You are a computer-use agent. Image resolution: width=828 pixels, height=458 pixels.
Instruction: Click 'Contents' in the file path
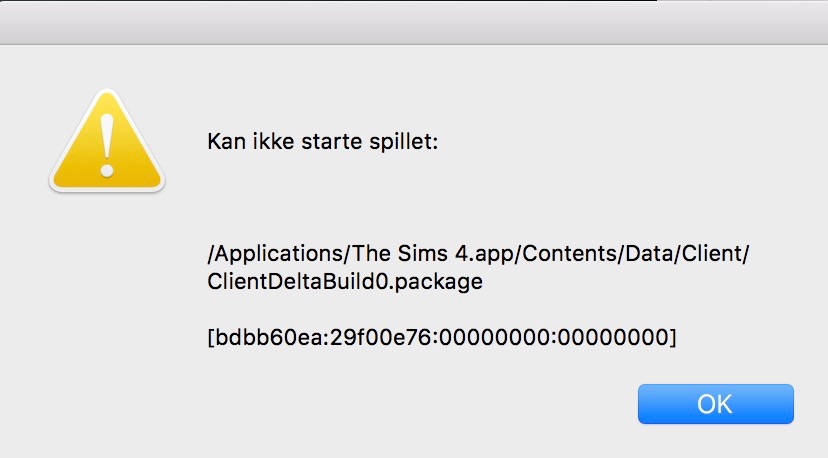(x=569, y=254)
